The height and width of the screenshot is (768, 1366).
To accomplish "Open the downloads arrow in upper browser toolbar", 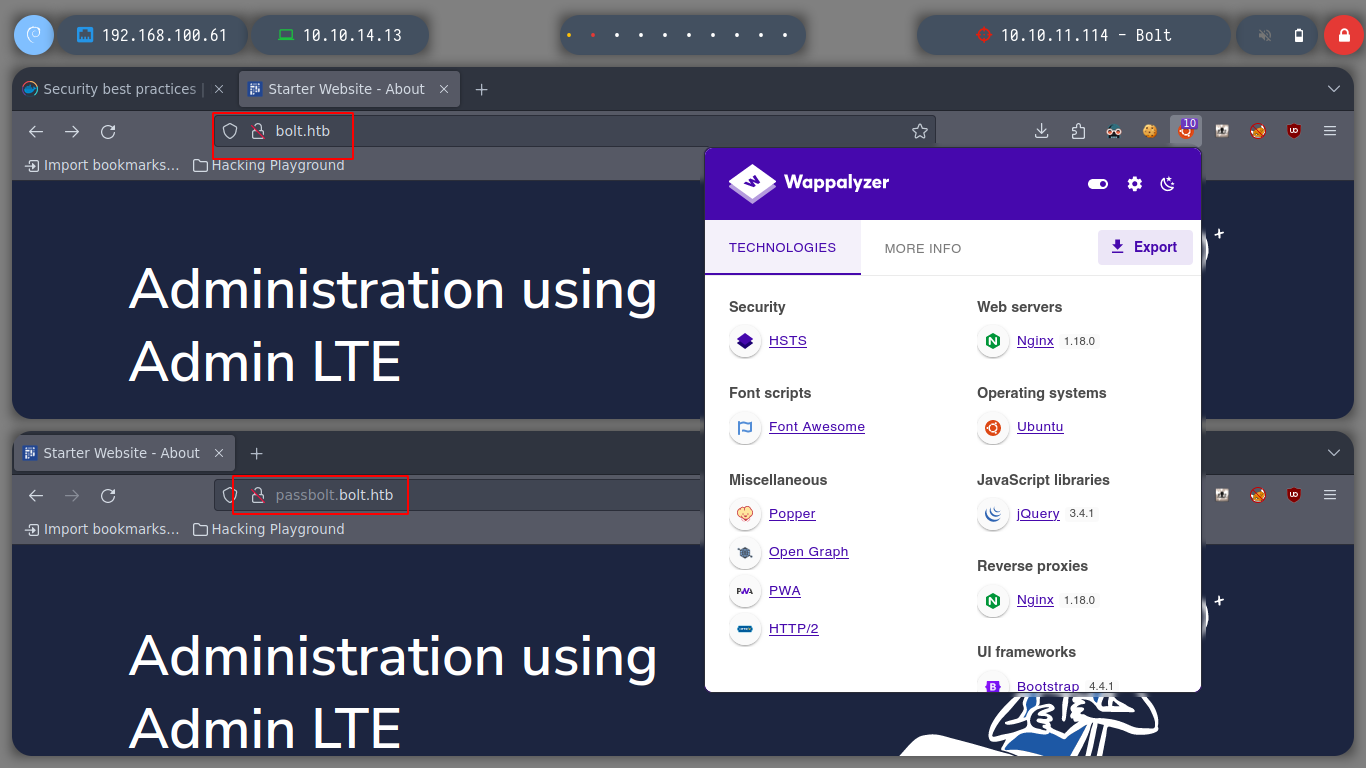I will tap(1041, 131).
